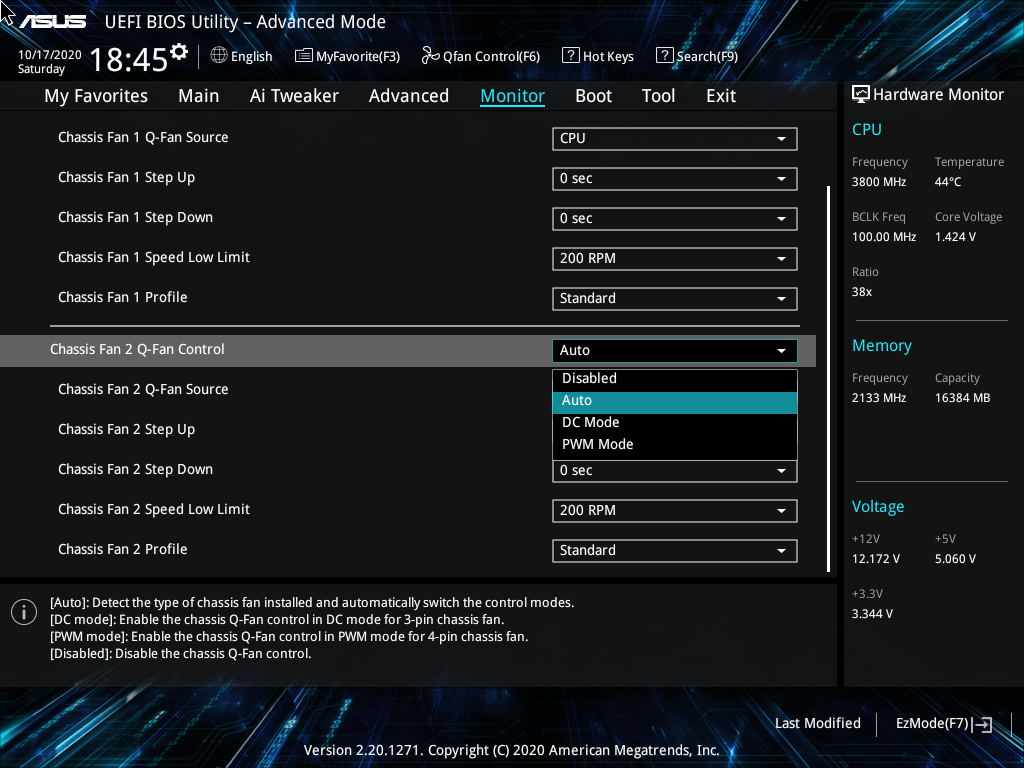Click Core Voltage value 1.424 V
Viewport: 1024px width, 768px height.
[x=955, y=237]
